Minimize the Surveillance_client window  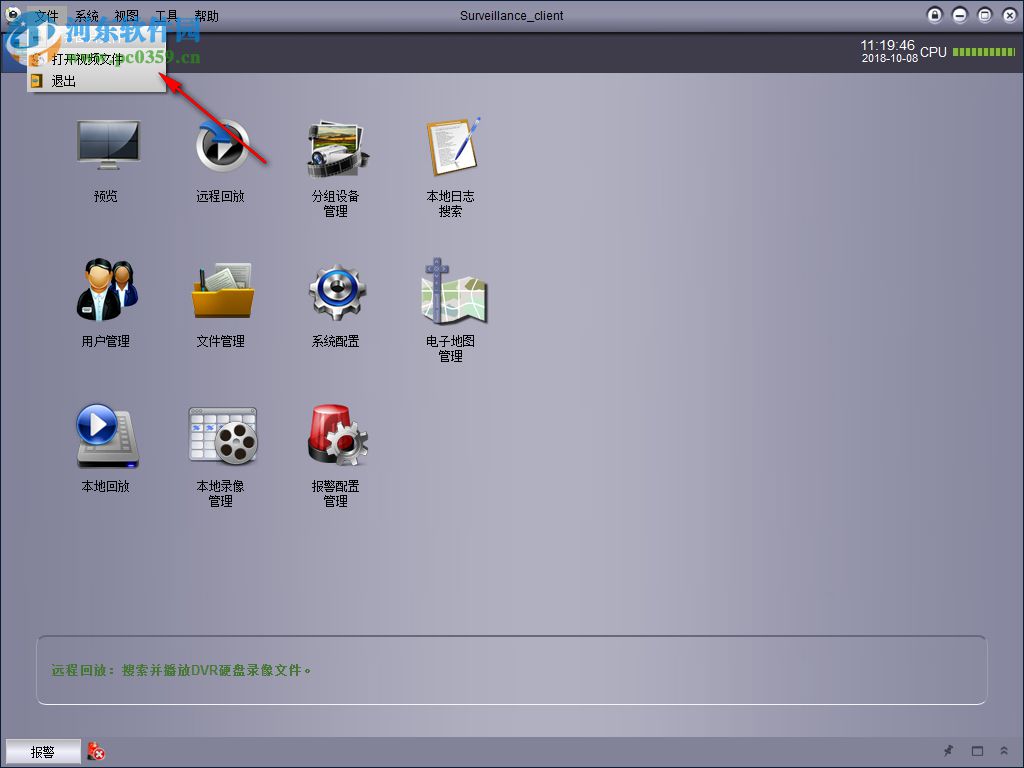(959, 15)
